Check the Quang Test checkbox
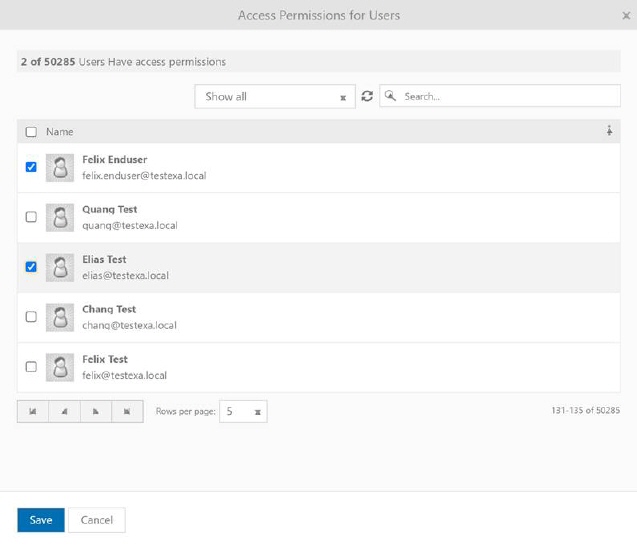Viewport: 637px width, 547px height. pyautogui.click(x=31, y=217)
